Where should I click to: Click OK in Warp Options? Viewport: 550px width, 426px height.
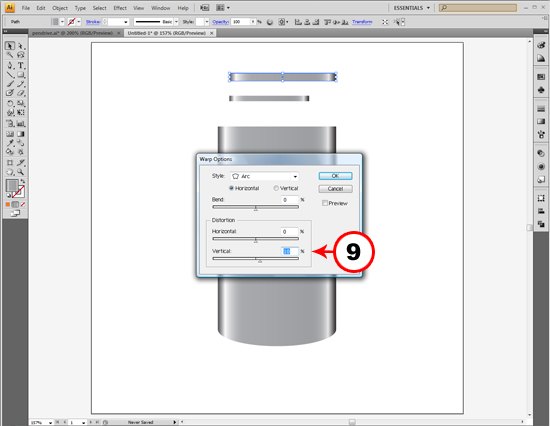click(x=335, y=176)
